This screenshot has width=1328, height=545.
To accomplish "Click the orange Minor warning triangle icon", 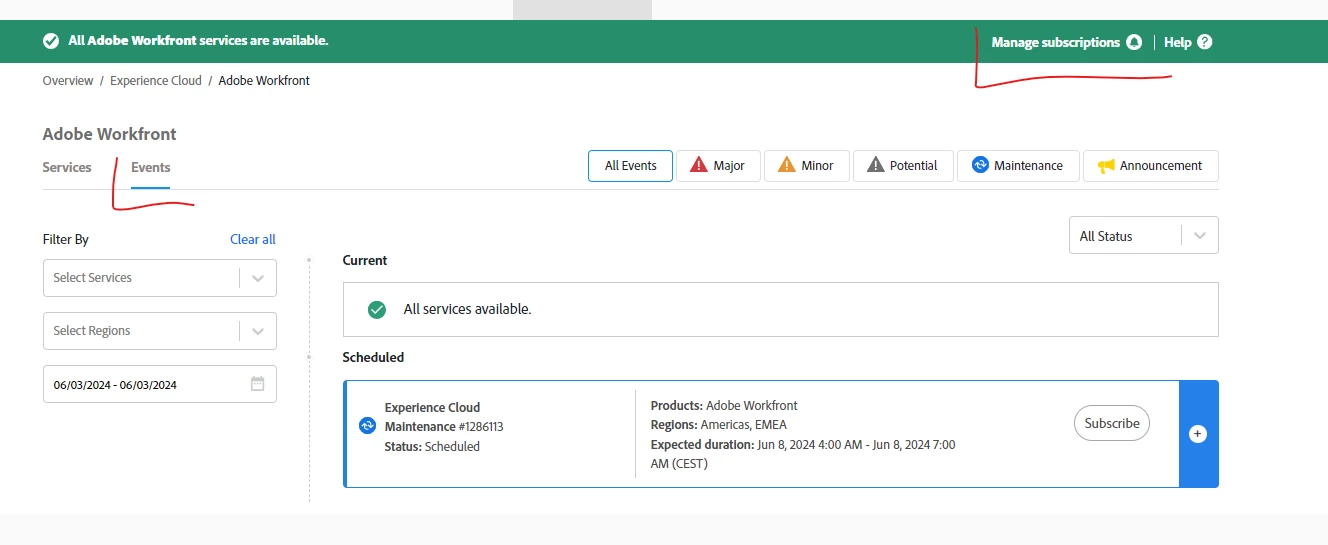I will tap(787, 165).
